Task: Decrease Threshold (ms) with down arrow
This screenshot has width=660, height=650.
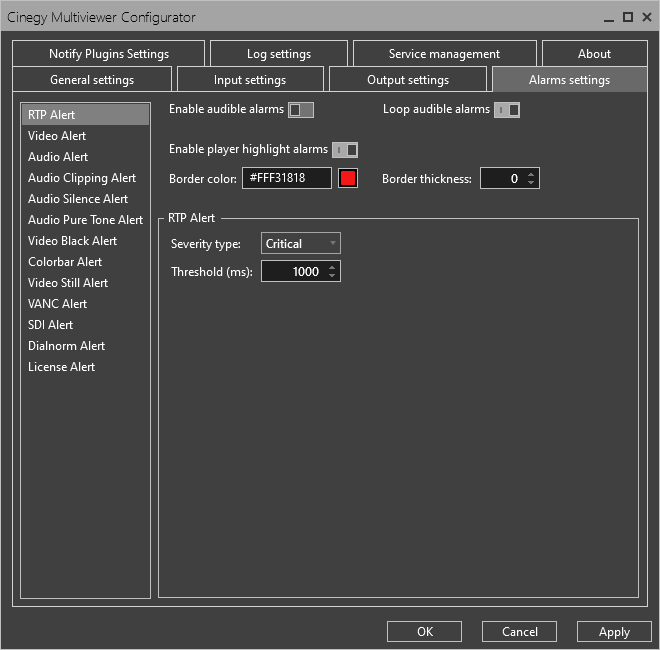Action: [x=332, y=275]
